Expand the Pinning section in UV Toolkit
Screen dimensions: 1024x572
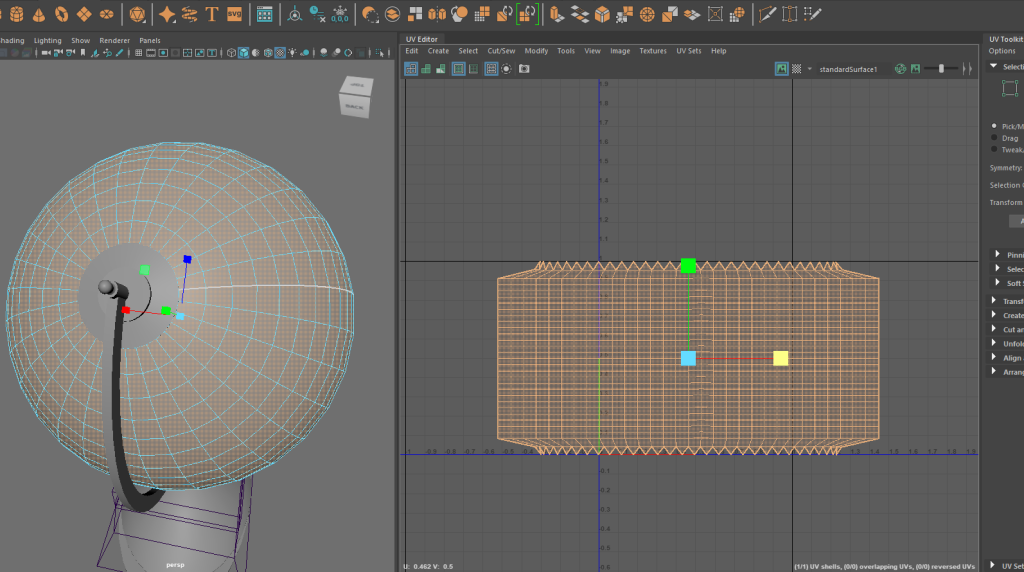coord(997,254)
